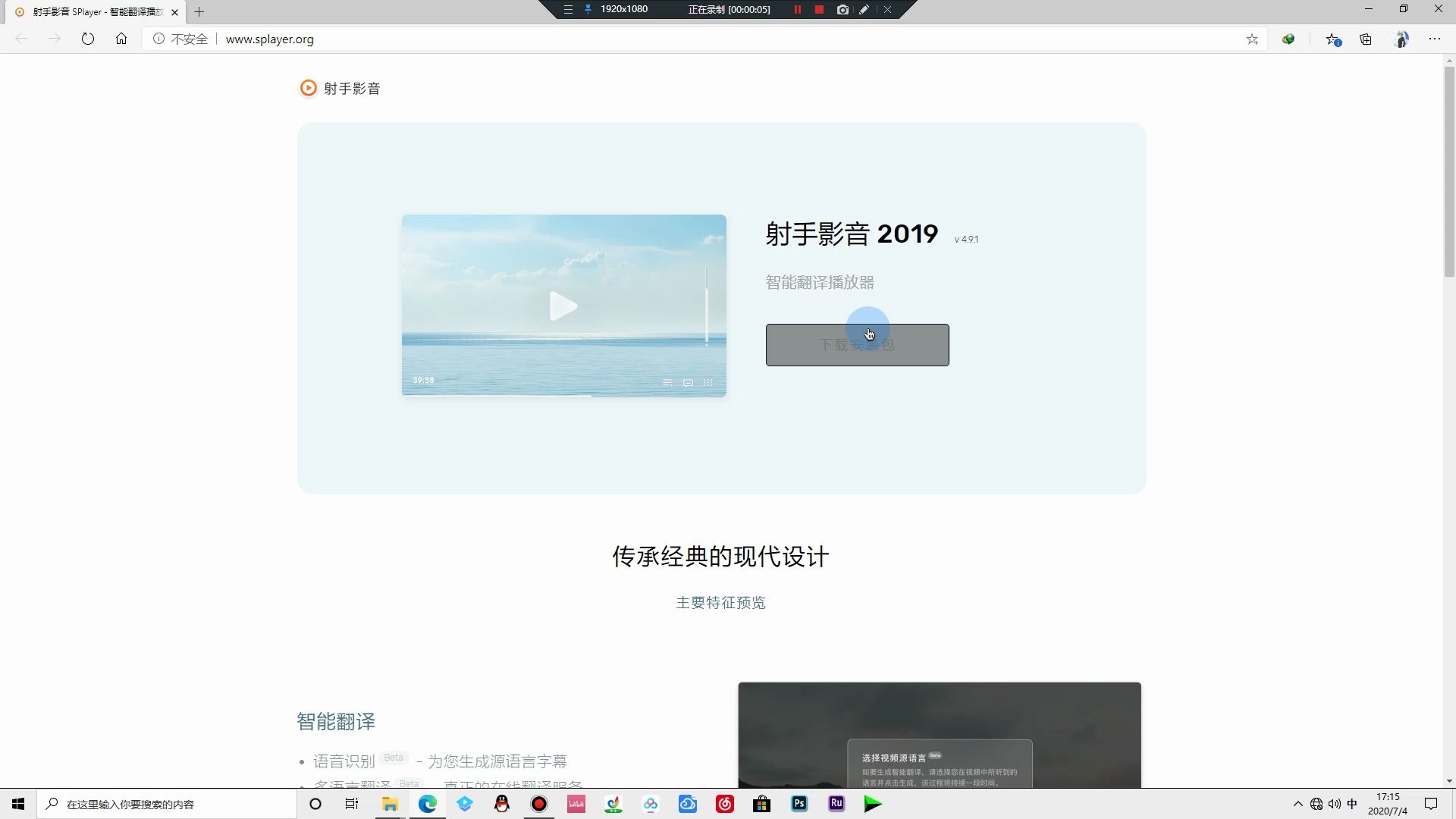This screenshot has width=1456, height=819.
Task: Open the QQ penguin taskbar icon
Action: tap(502, 804)
